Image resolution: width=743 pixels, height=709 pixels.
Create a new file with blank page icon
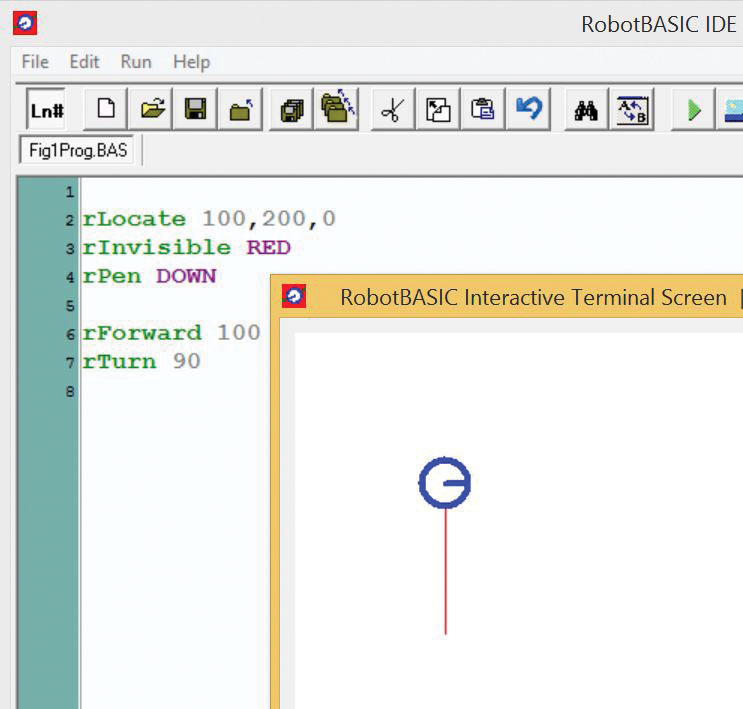[x=106, y=109]
